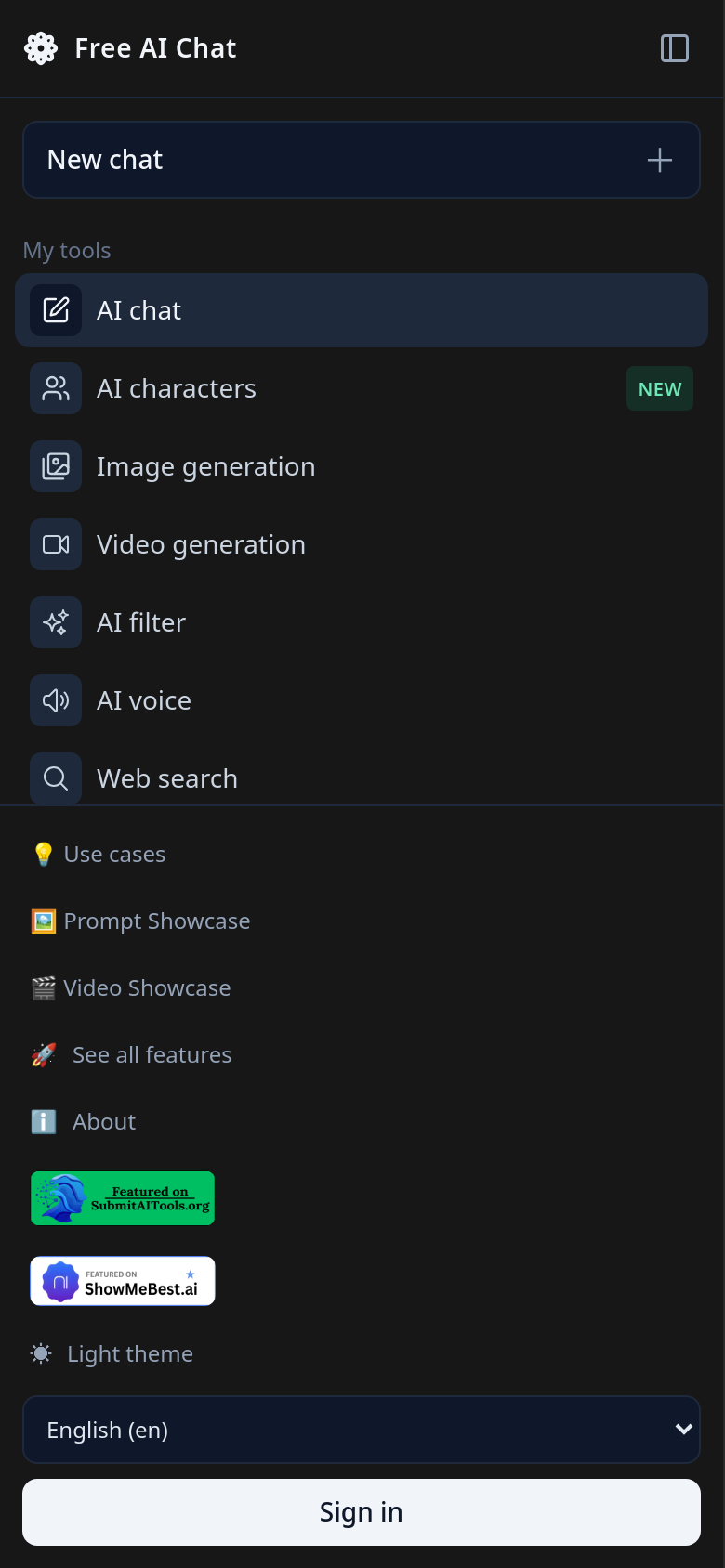Click the language dropdown chevron arrow
This screenshot has height=1568, width=725.
pyautogui.click(x=684, y=1430)
